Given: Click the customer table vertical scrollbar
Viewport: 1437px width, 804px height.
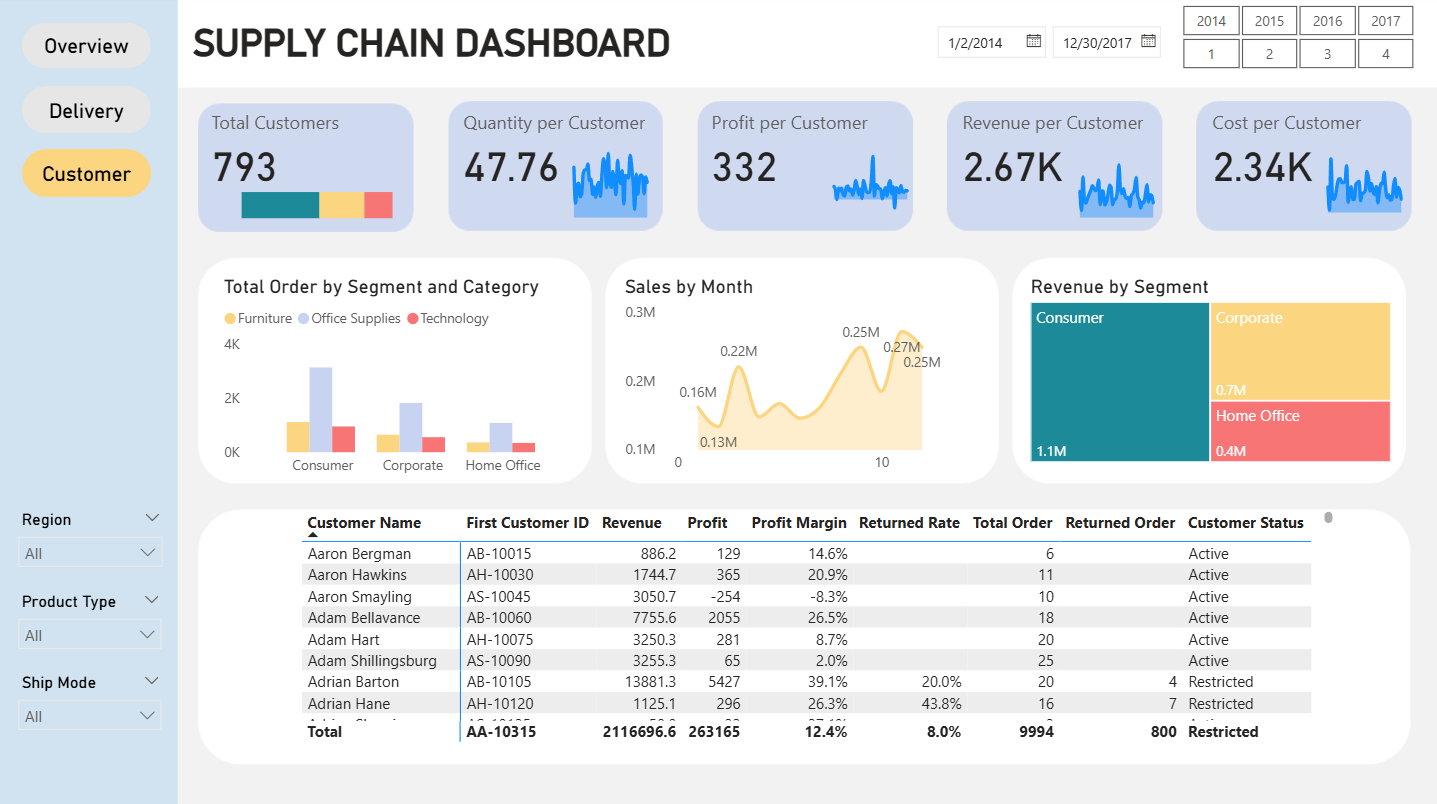Looking at the screenshot, I should tap(1328, 518).
